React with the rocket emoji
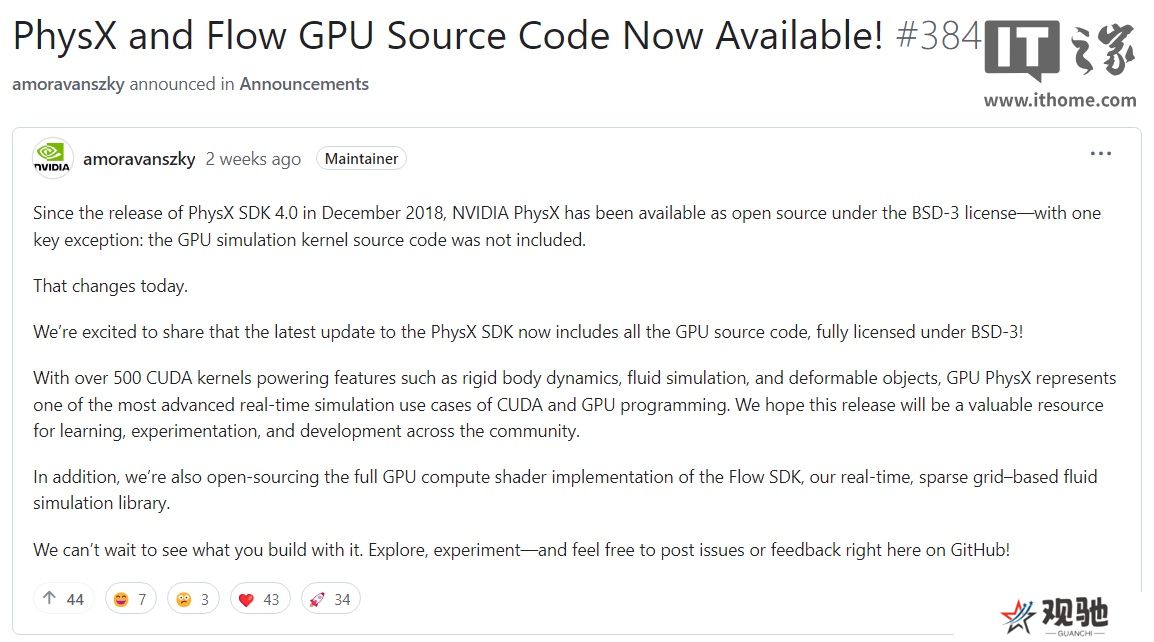The height and width of the screenshot is (642, 1154). (330, 599)
